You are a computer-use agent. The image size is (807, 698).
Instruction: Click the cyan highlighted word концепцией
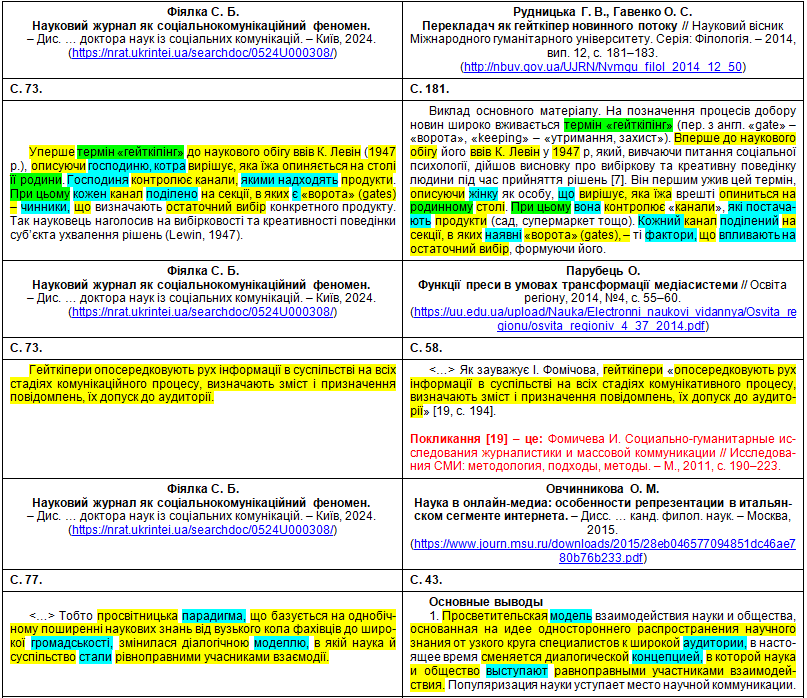(x=666, y=658)
